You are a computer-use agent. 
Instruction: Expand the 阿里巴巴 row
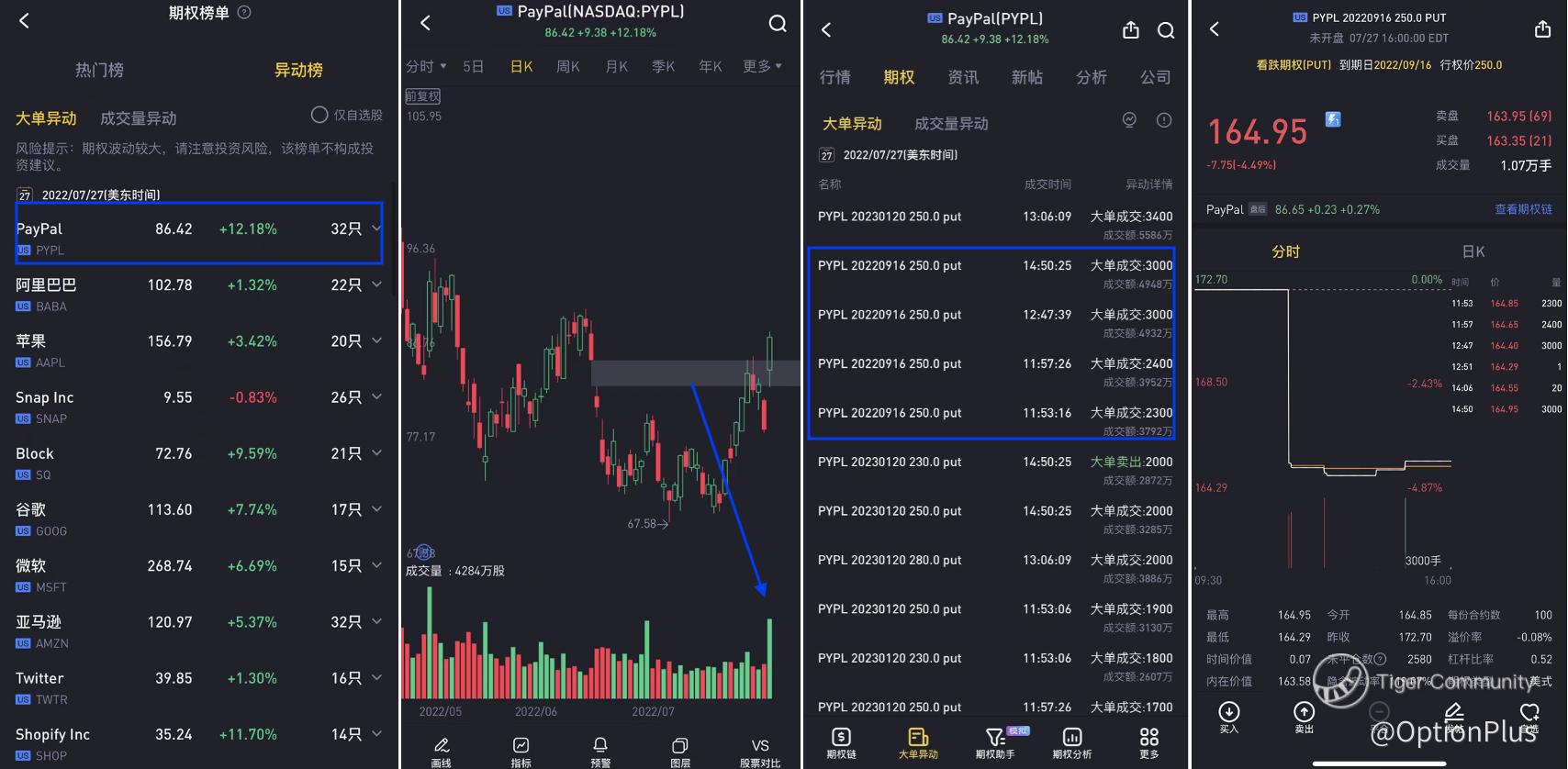click(x=376, y=285)
